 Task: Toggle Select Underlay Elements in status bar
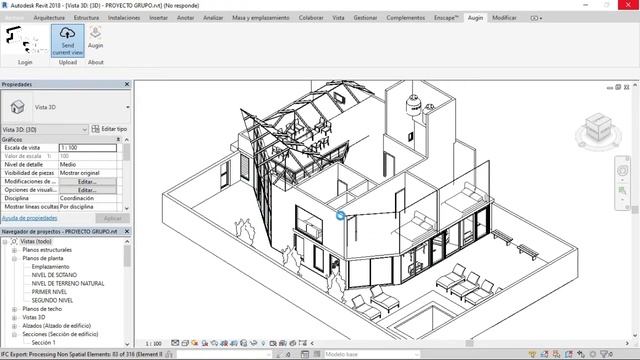pos(544,354)
